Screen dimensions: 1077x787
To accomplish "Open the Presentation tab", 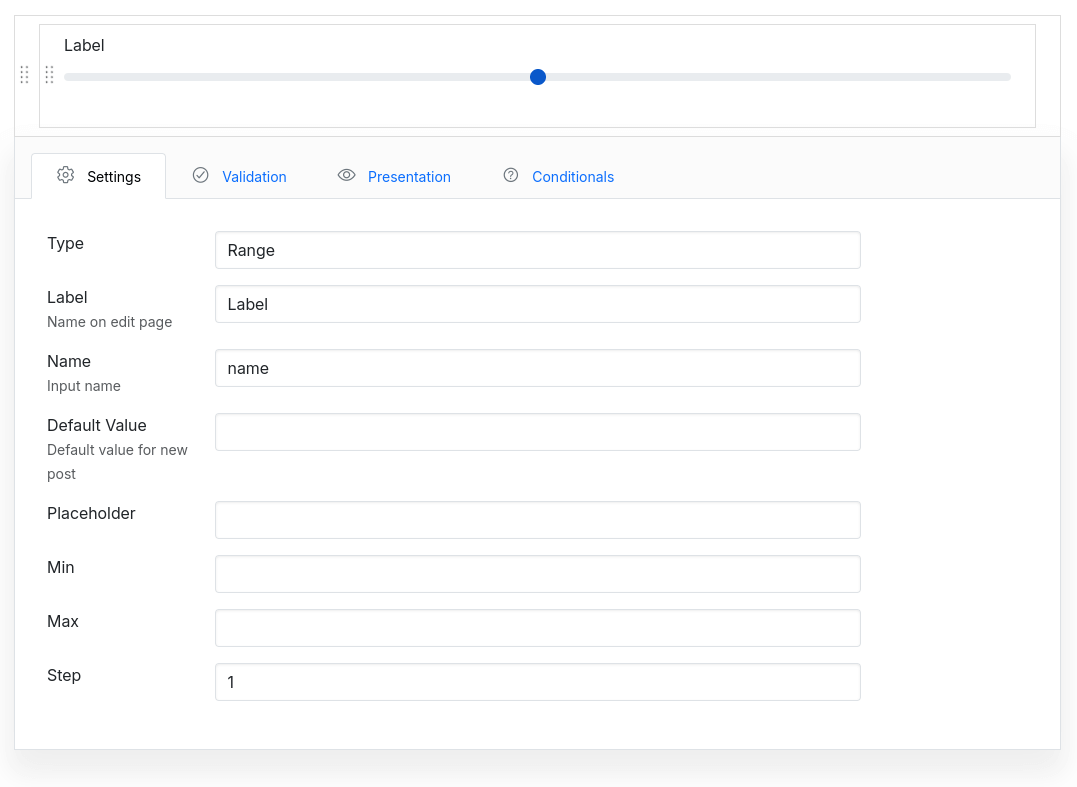I will click(409, 177).
